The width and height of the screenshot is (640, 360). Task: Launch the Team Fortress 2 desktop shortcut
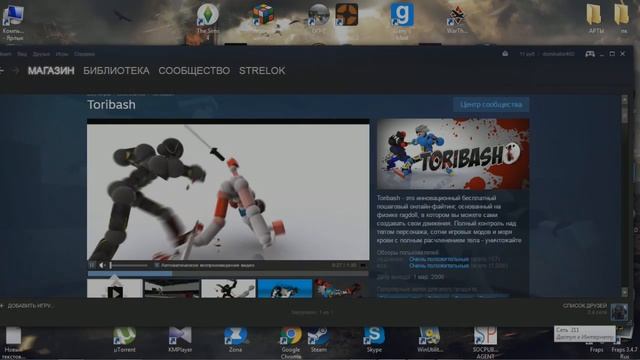[x=347, y=15]
